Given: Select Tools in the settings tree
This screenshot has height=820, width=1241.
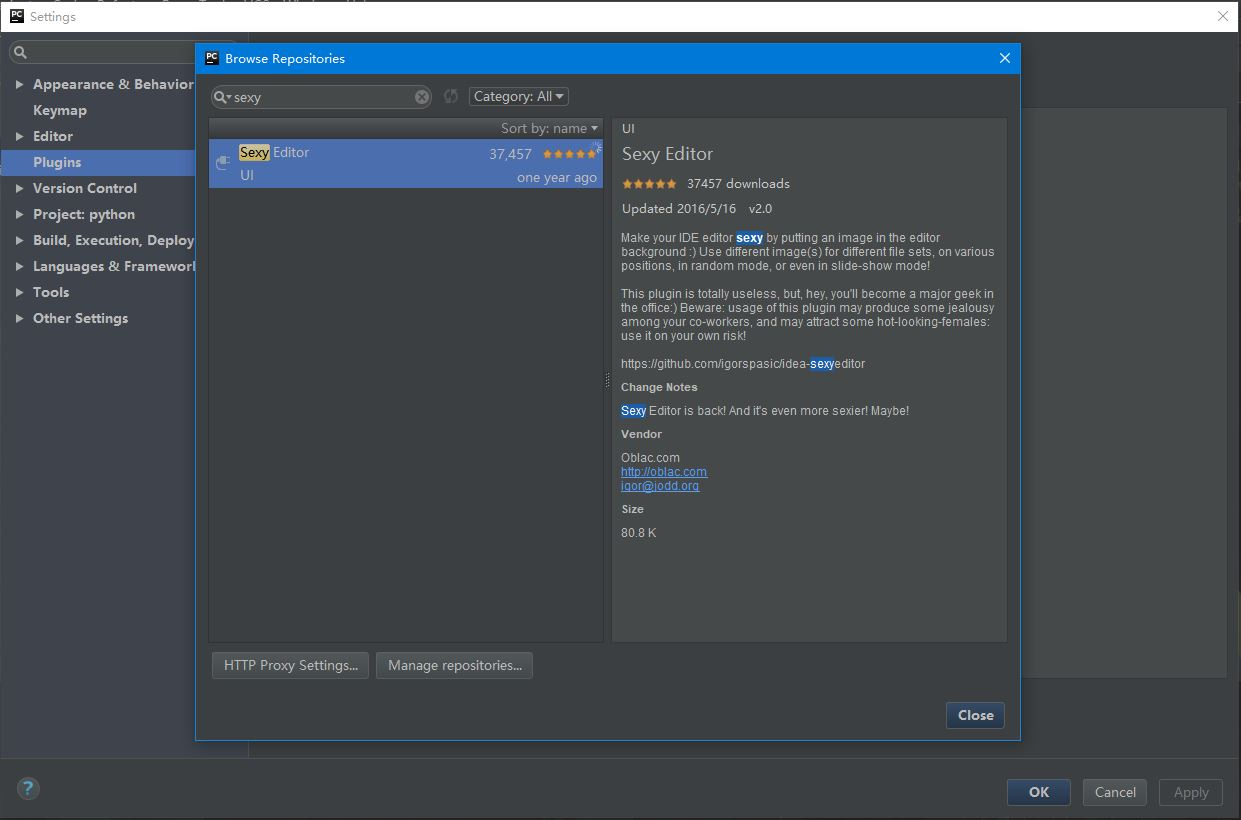Looking at the screenshot, I should click(51, 292).
